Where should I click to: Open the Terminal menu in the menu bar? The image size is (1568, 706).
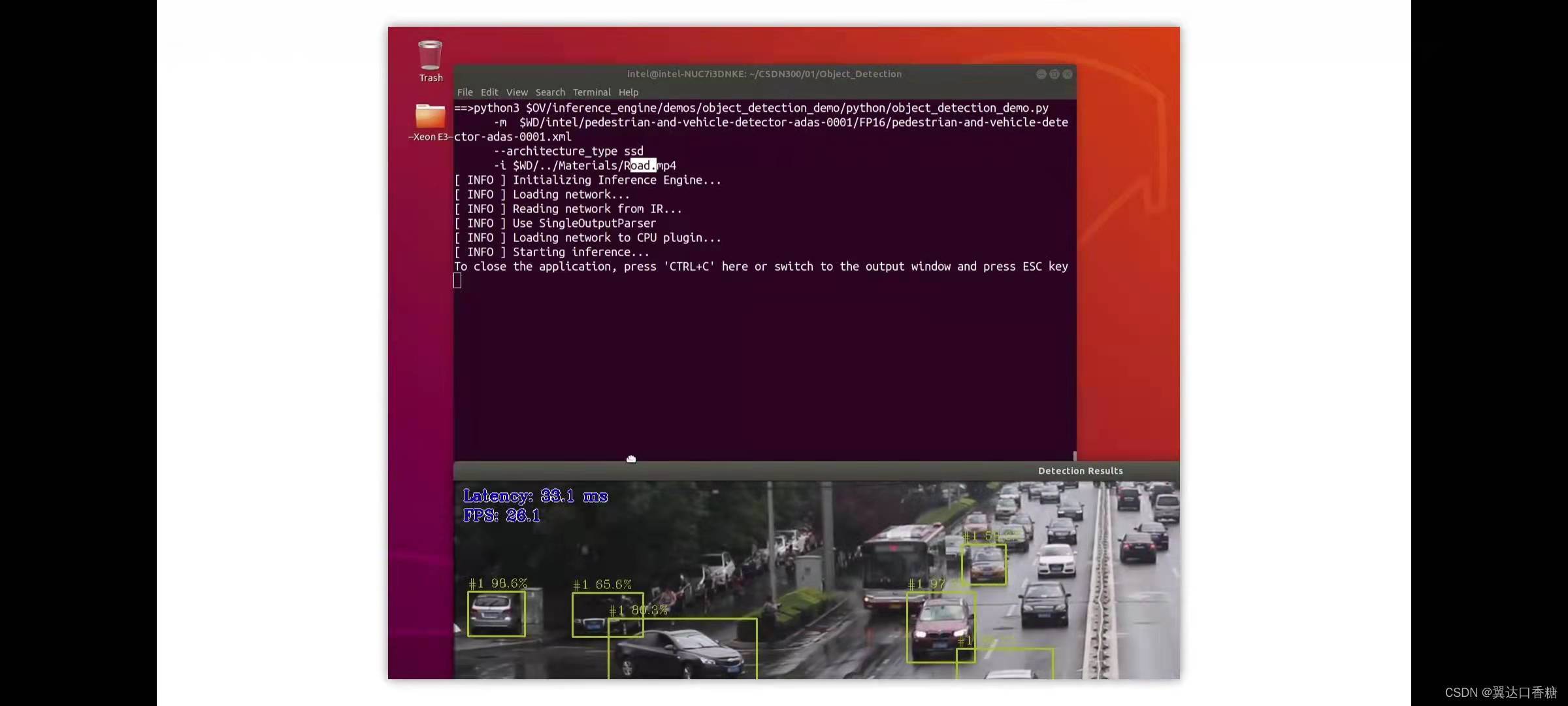click(x=592, y=92)
